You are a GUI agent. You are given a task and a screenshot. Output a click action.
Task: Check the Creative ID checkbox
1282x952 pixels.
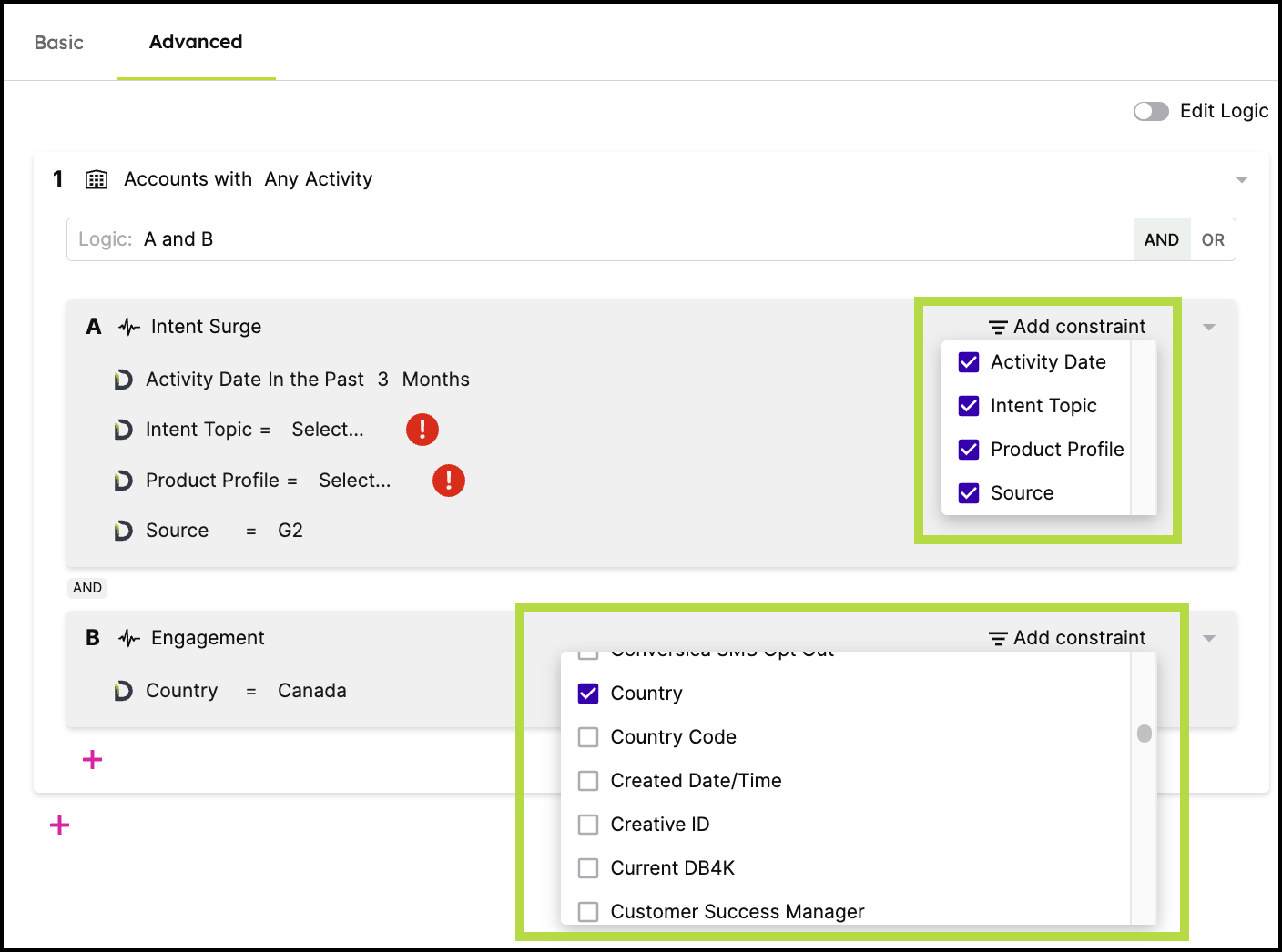point(588,825)
